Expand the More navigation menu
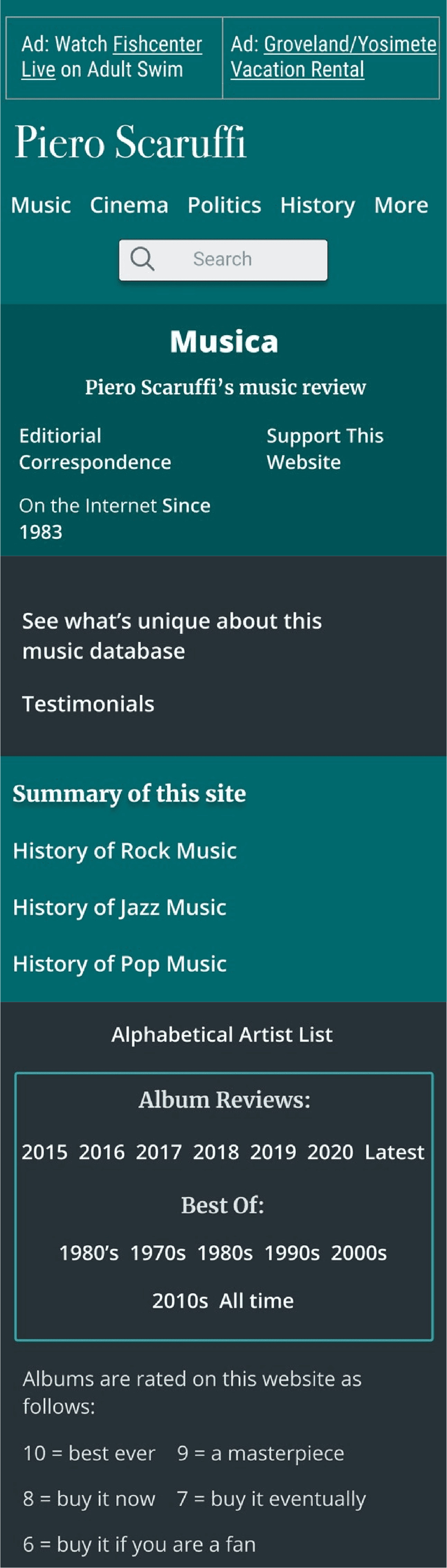 (401, 205)
